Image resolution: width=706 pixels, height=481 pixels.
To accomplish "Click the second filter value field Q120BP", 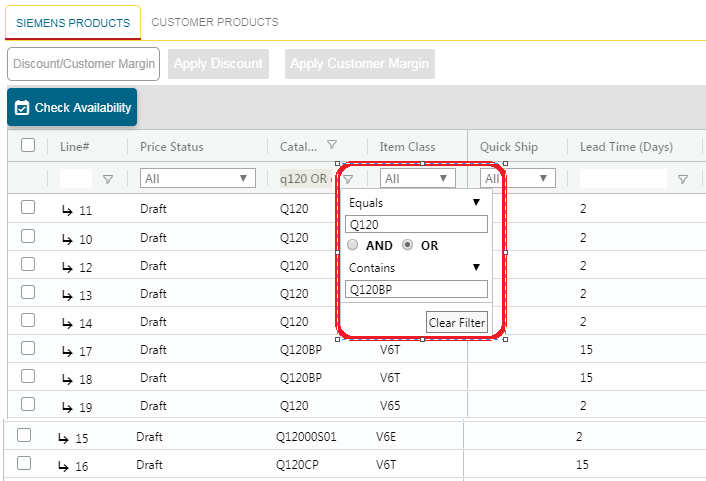I will 416,289.
